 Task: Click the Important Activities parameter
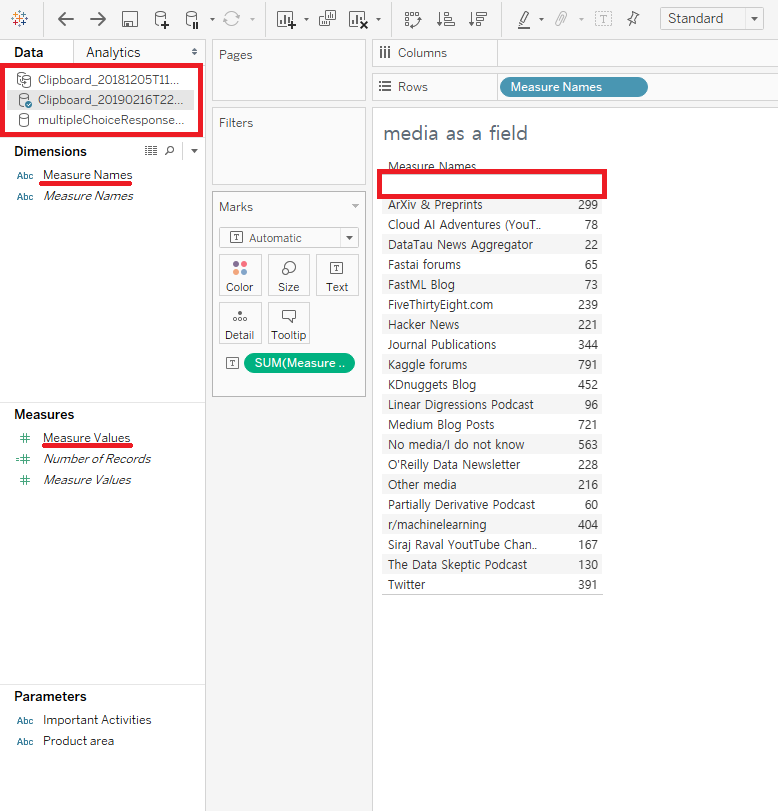click(x=97, y=720)
